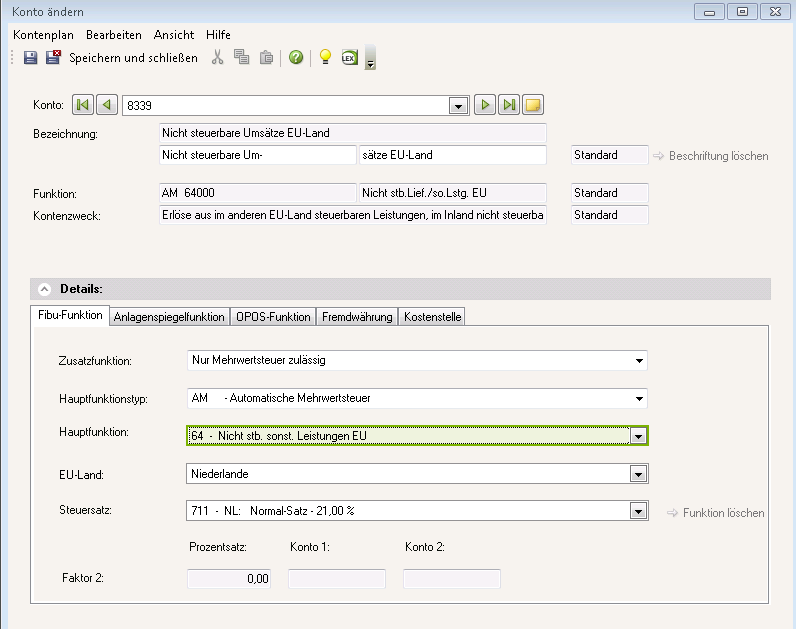The image size is (796, 629).
Task: Click the yellow note icon beside Konto
Action: click(533, 105)
